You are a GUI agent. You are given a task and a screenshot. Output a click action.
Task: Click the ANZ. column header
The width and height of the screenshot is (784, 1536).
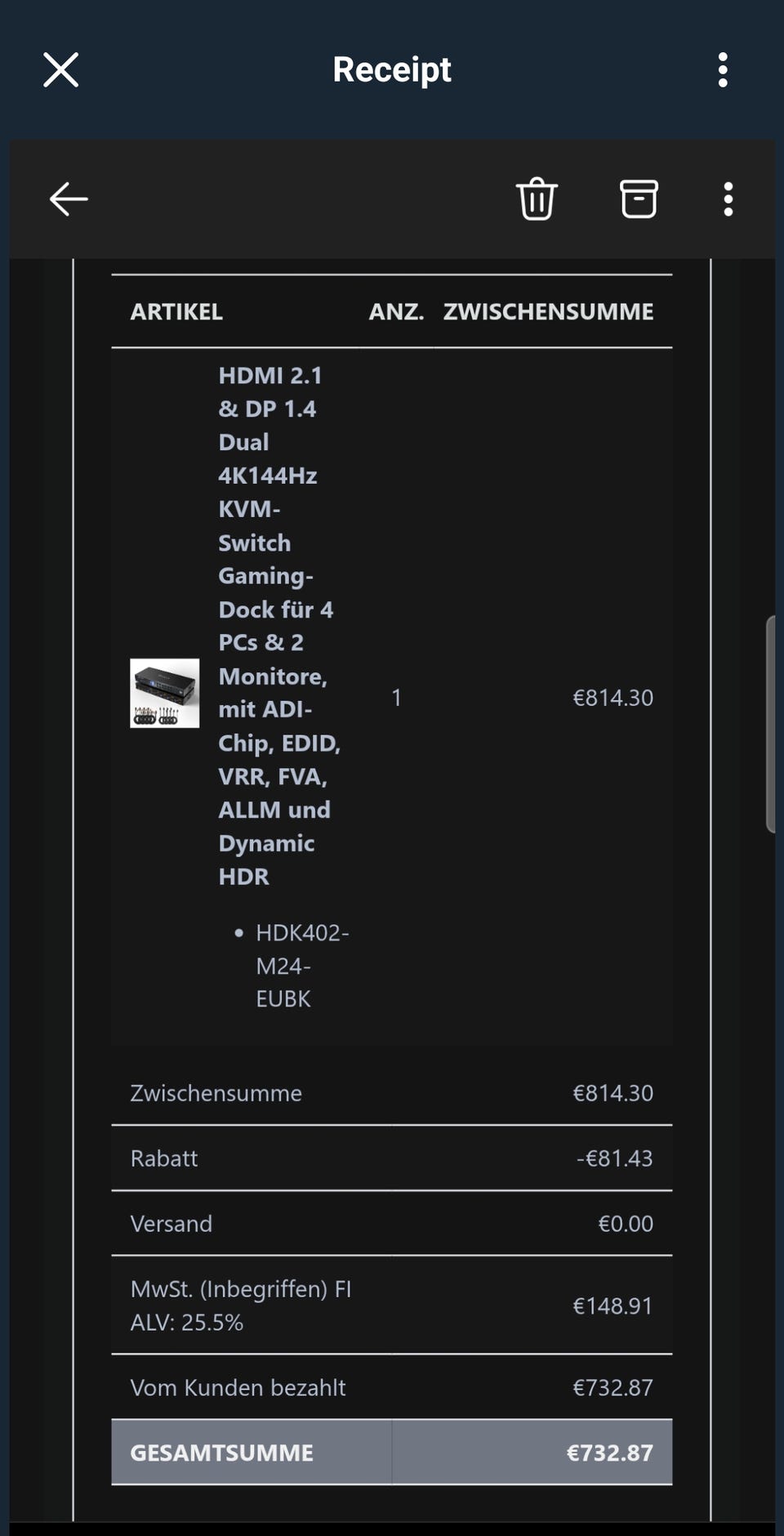point(396,311)
